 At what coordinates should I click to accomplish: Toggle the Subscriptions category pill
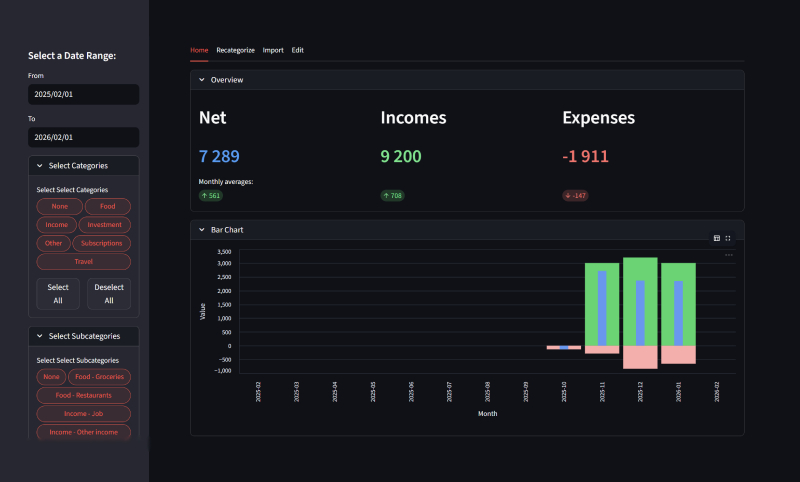click(x=102, y=243)
